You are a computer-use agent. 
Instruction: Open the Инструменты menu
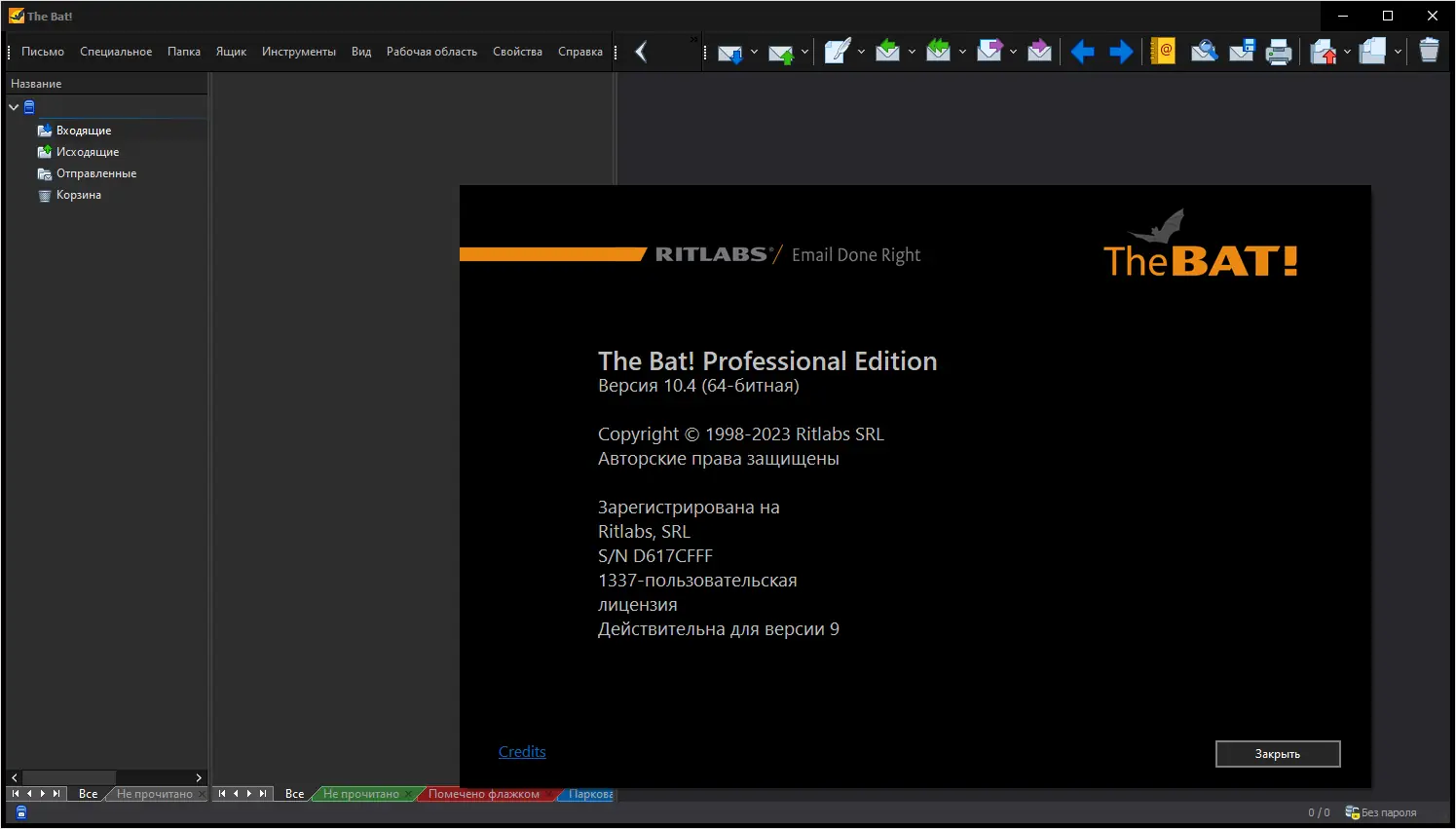click(299, 52)
